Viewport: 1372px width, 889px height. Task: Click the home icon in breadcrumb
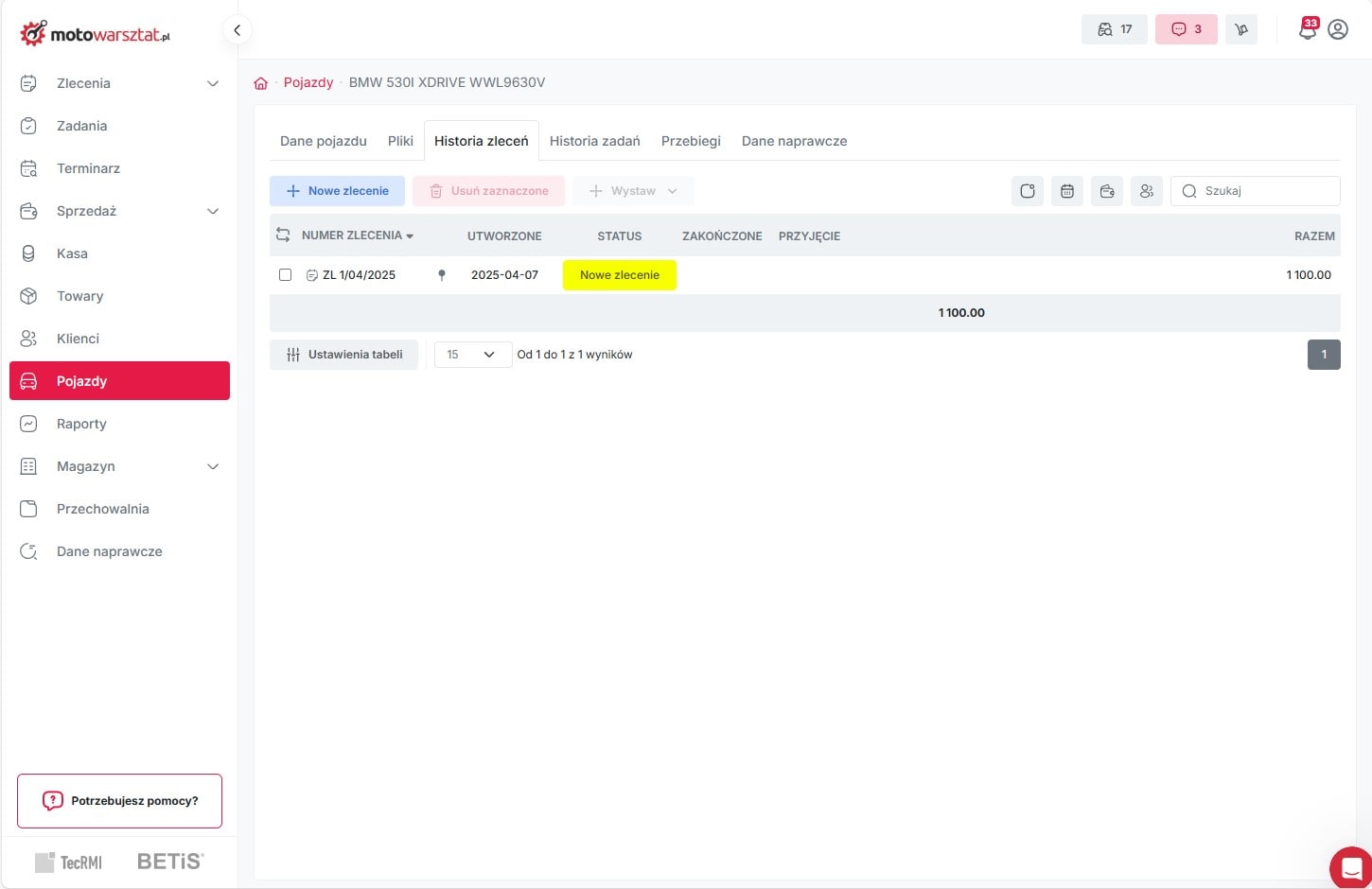(261, 83)
